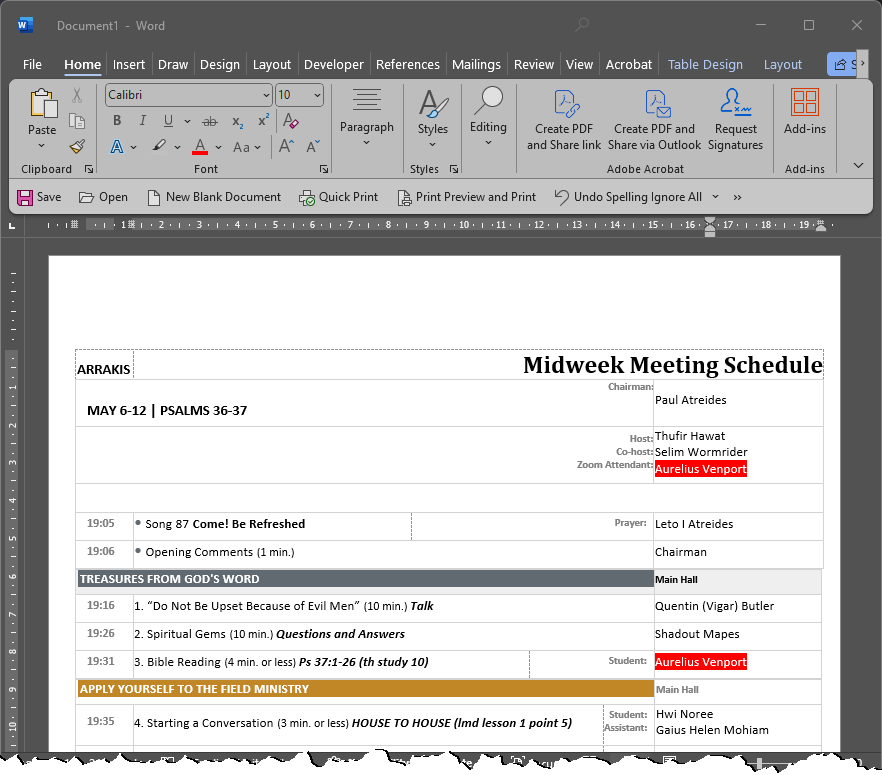Switch to the References tab
Viewport: 882px width, 775px height.
pos(408,64)
